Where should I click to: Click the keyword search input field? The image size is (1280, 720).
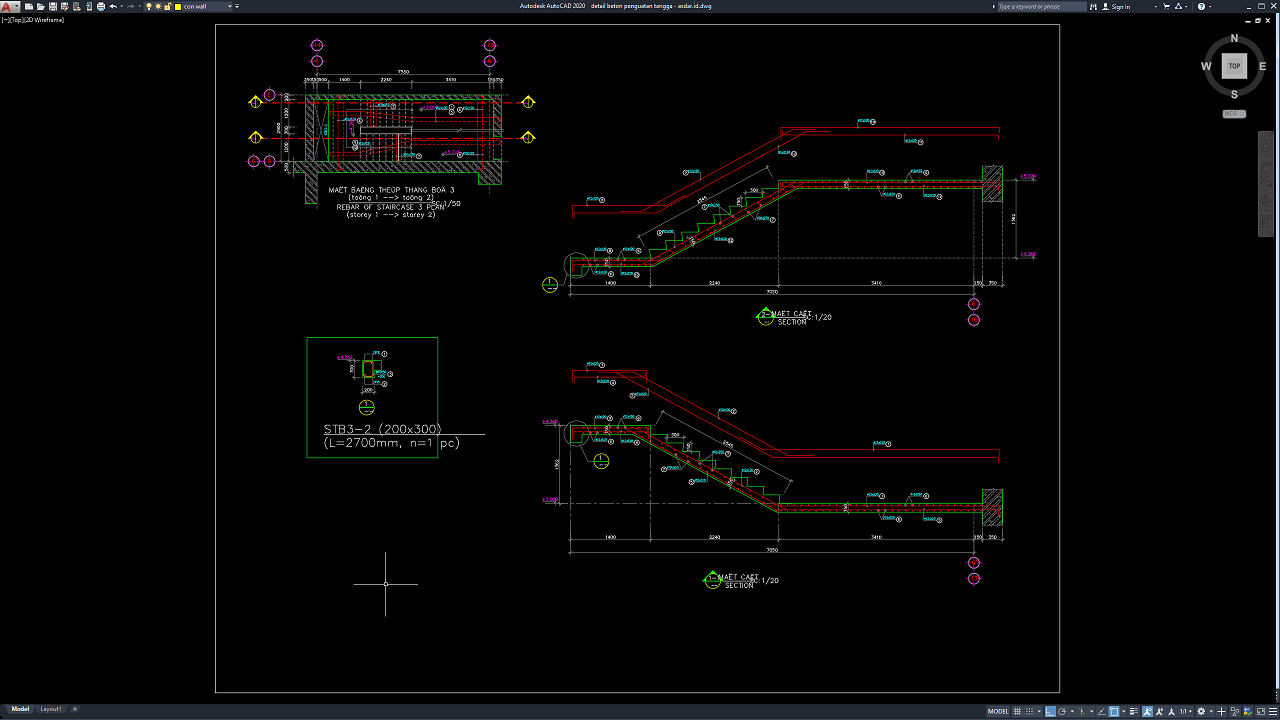(1040, 6)
